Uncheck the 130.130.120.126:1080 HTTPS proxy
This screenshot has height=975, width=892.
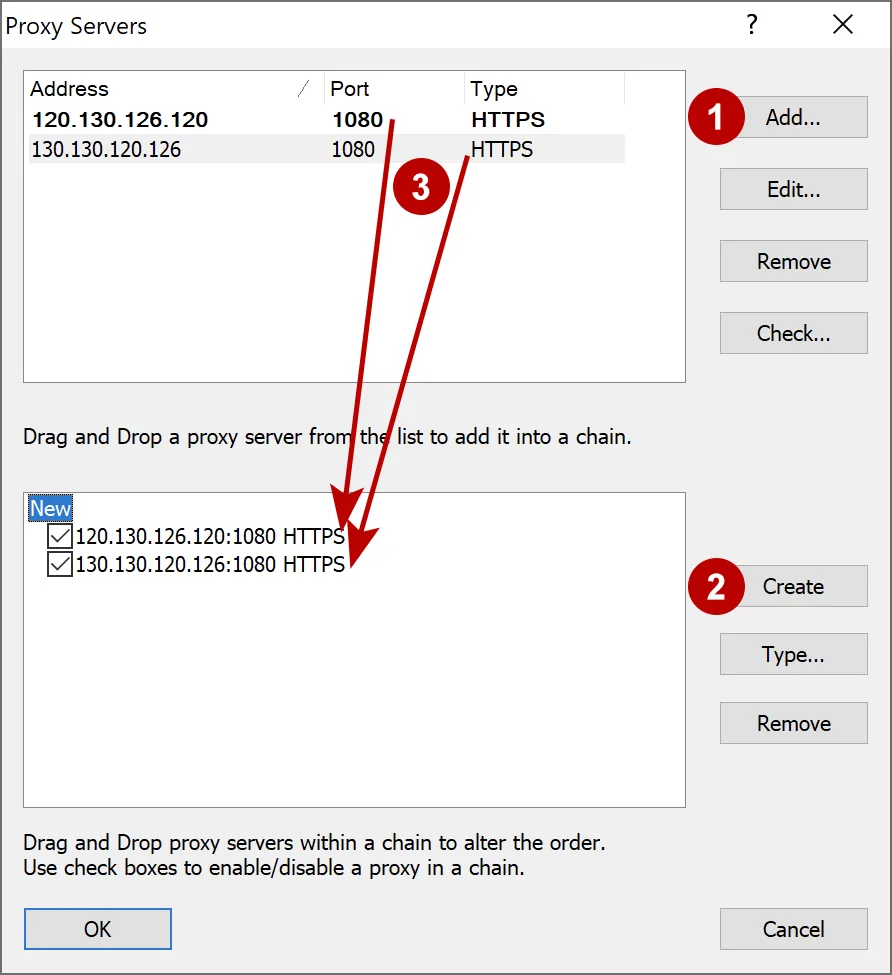[58, 564]
